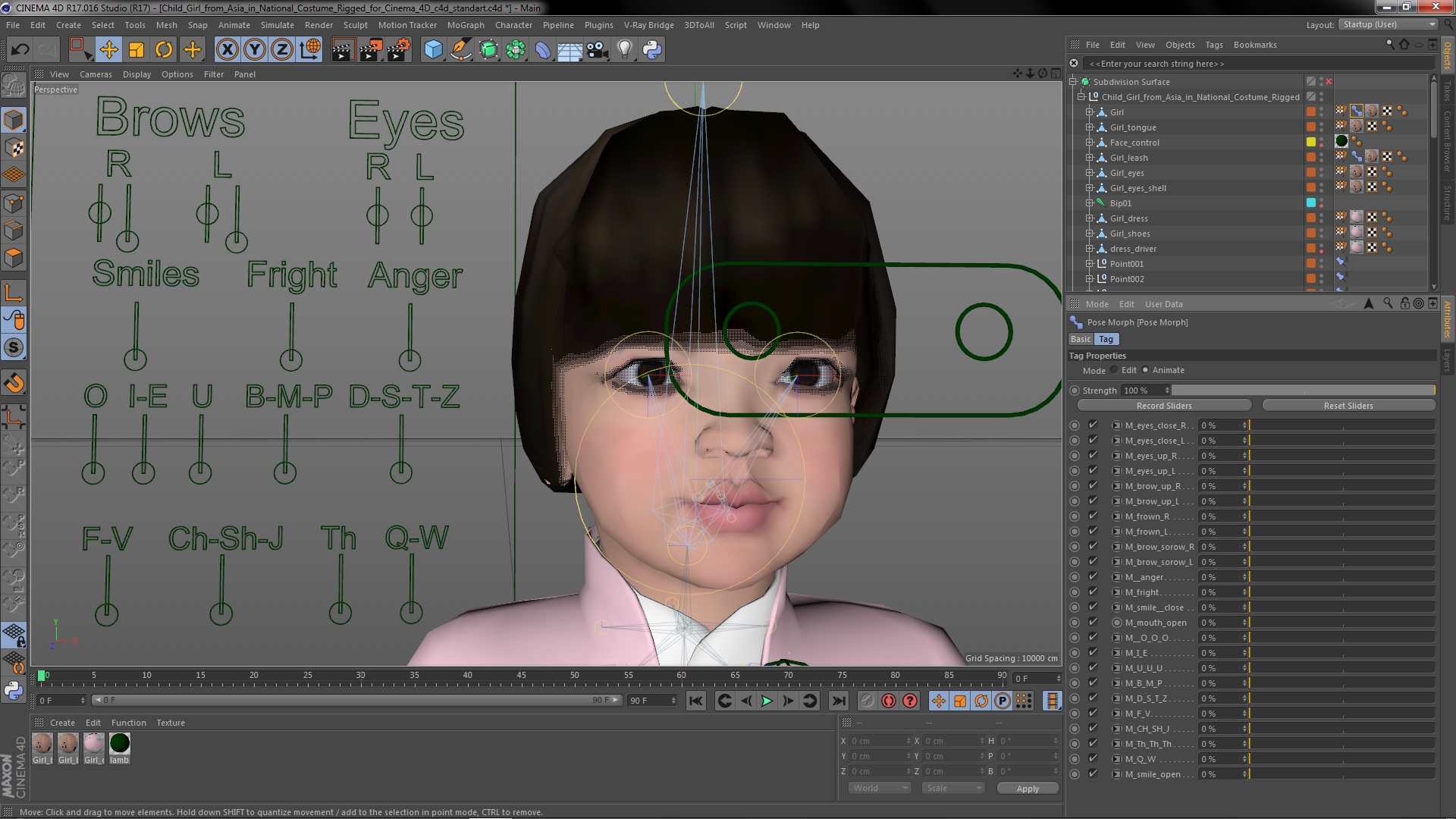This screenshot has height=819, width=1456.
Task: Toggle checkbox for M_eyes_close_R morph
Action: click(1093, 425)
